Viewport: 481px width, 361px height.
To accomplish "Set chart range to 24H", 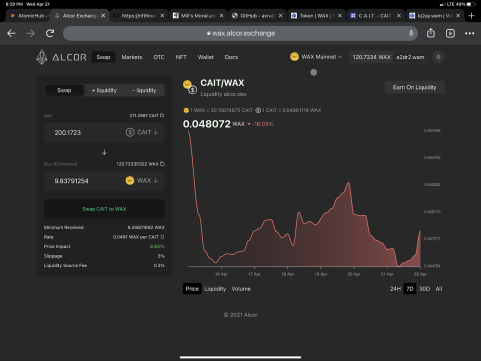I will coord(395,289).
